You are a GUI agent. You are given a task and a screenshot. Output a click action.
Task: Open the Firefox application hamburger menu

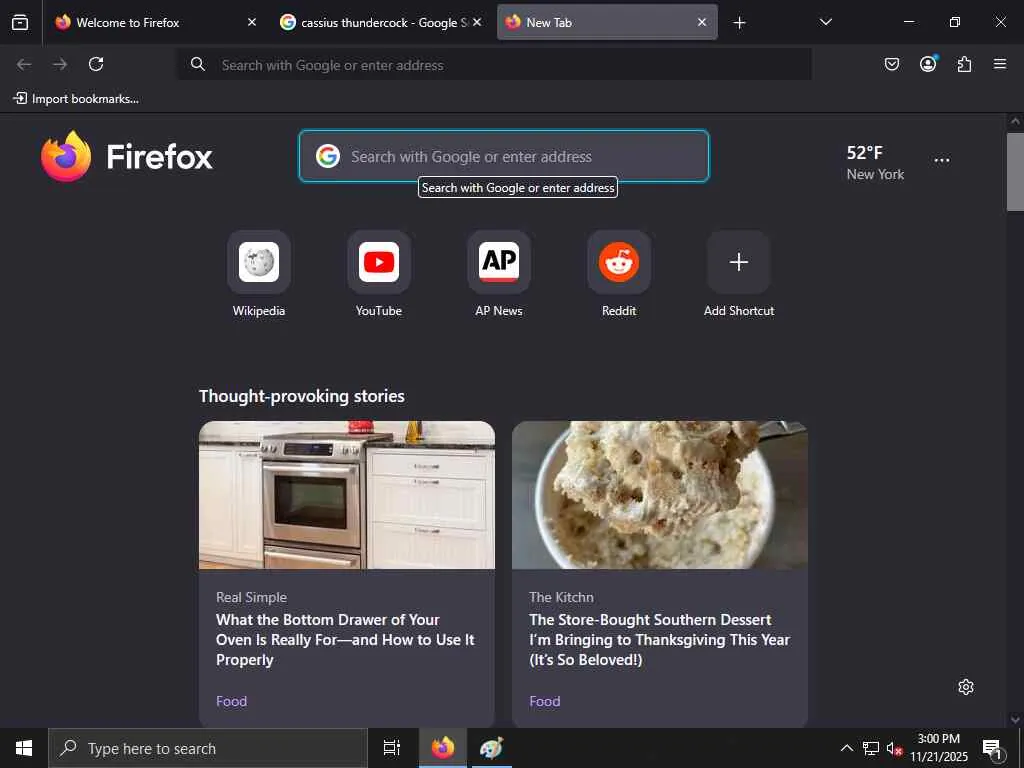click(1000, 64)
